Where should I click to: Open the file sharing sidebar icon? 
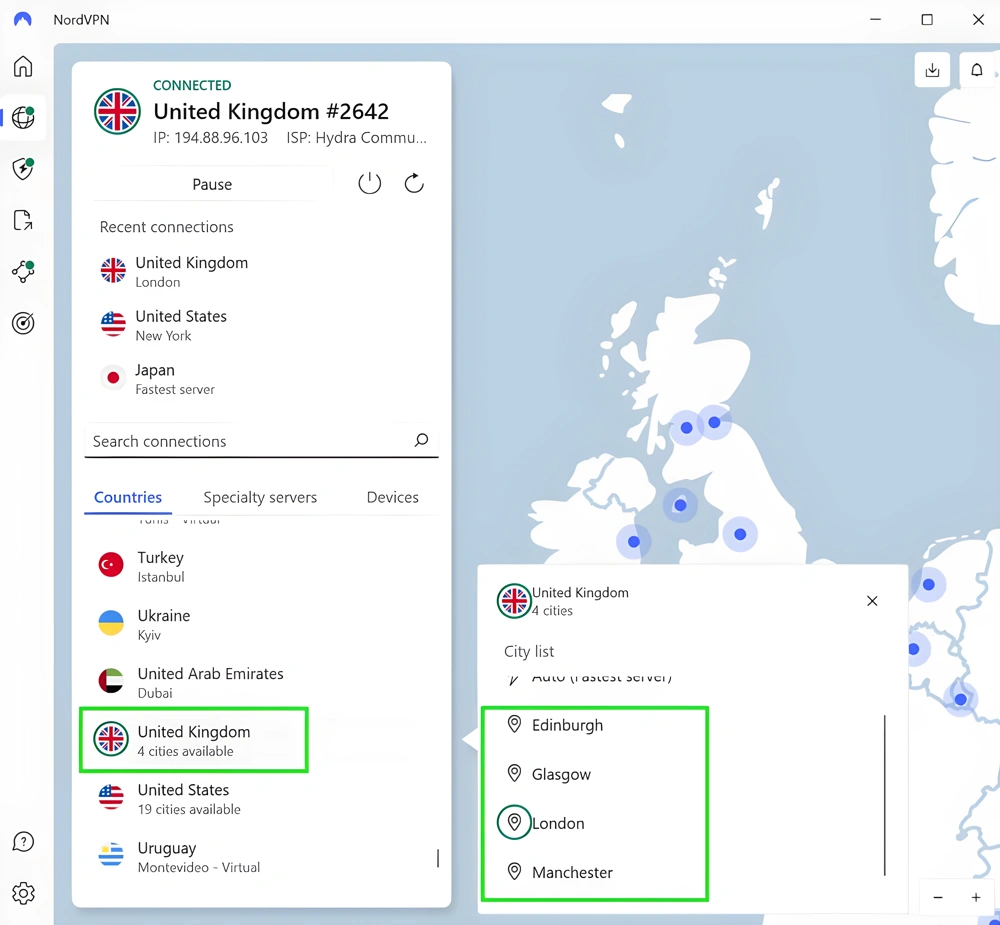tap(23, 220)
